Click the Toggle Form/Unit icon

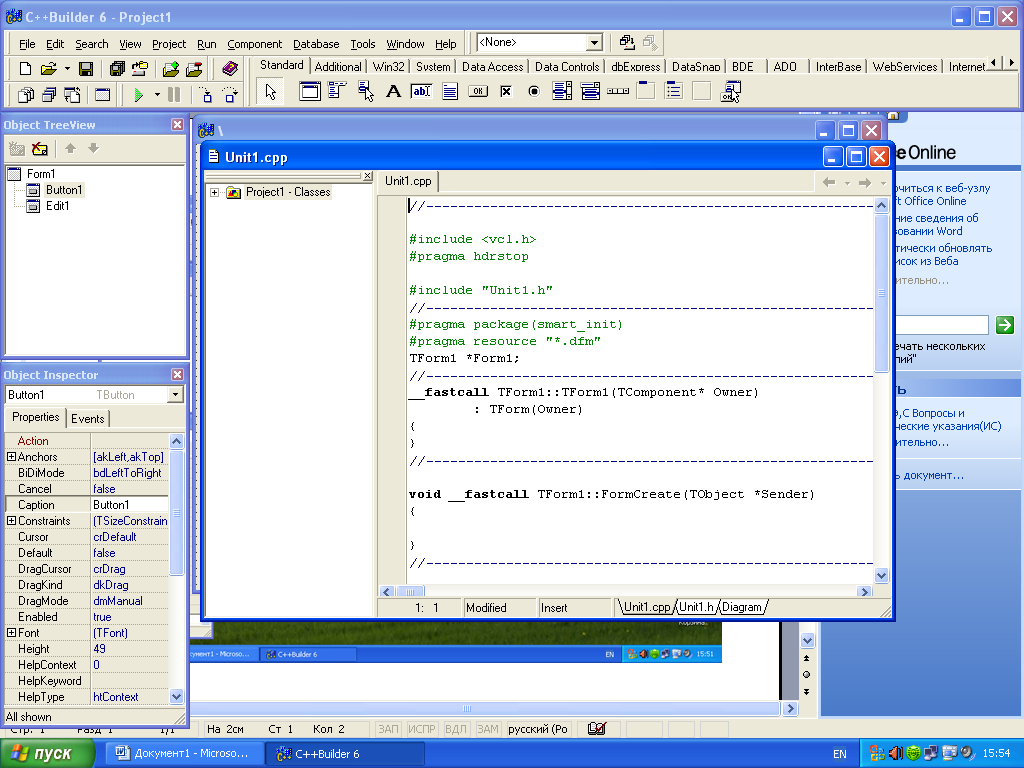pos(72,95)
